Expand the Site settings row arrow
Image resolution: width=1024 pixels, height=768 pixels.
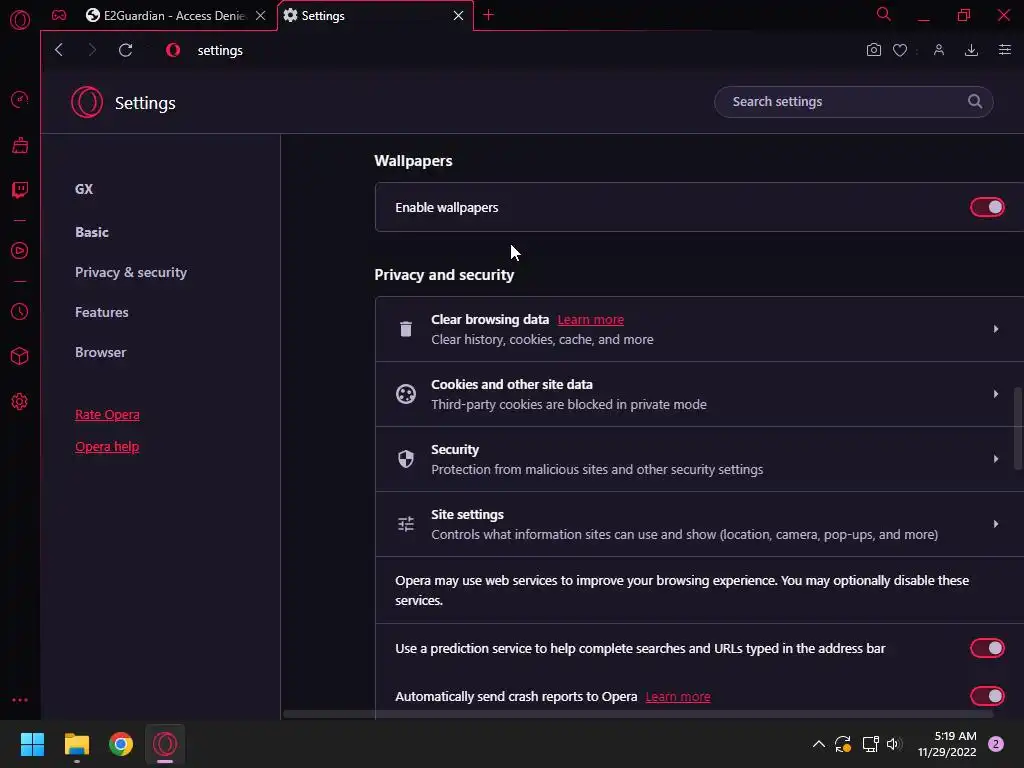996,524
